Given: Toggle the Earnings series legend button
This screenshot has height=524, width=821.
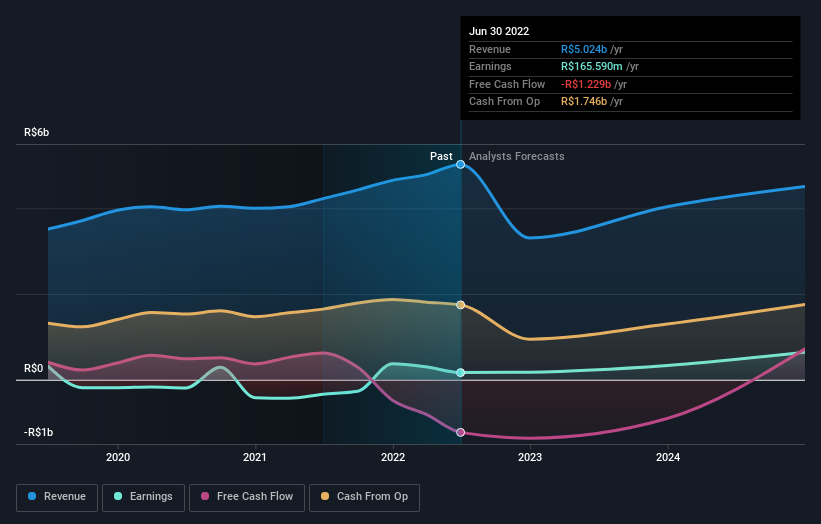Looking at the screenshot, I should click(143, 497).
